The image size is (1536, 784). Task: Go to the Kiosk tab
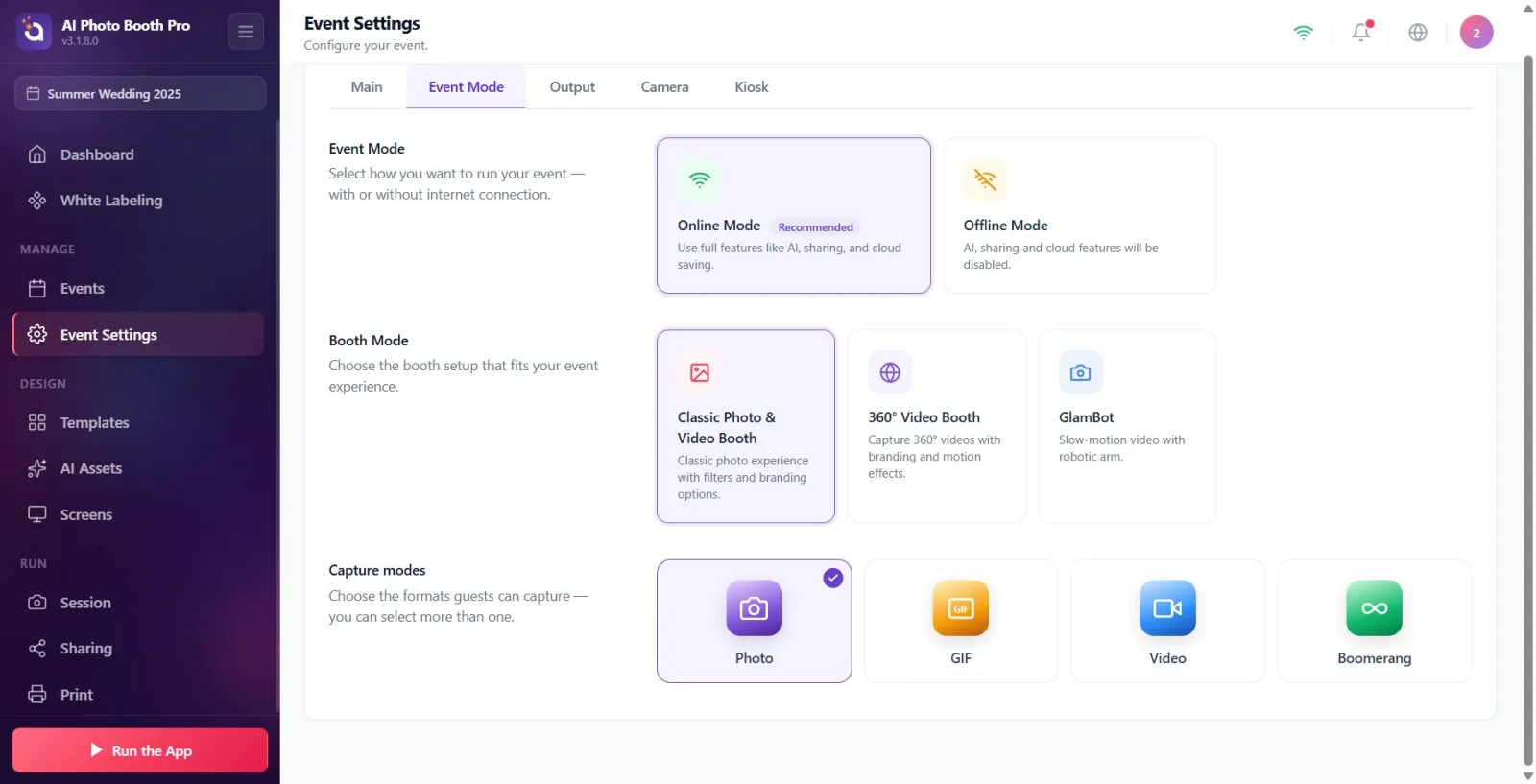[752, 87]
